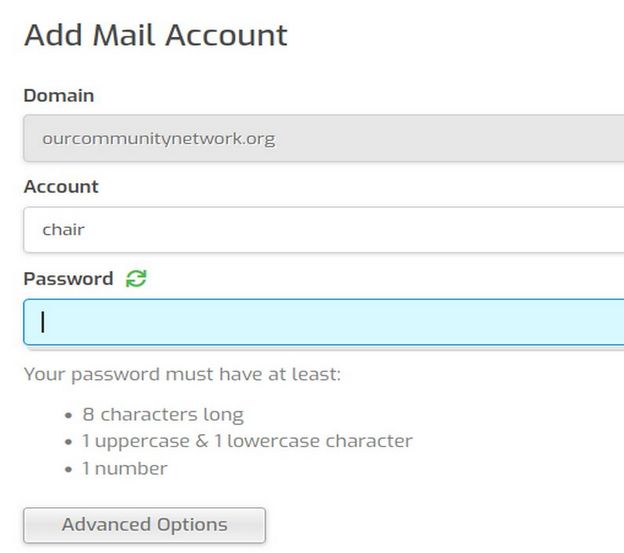Click the uppercase and lowercase character requirement
Image resolution: width=624 pixels, height=553 pixels.
(247, 441)
